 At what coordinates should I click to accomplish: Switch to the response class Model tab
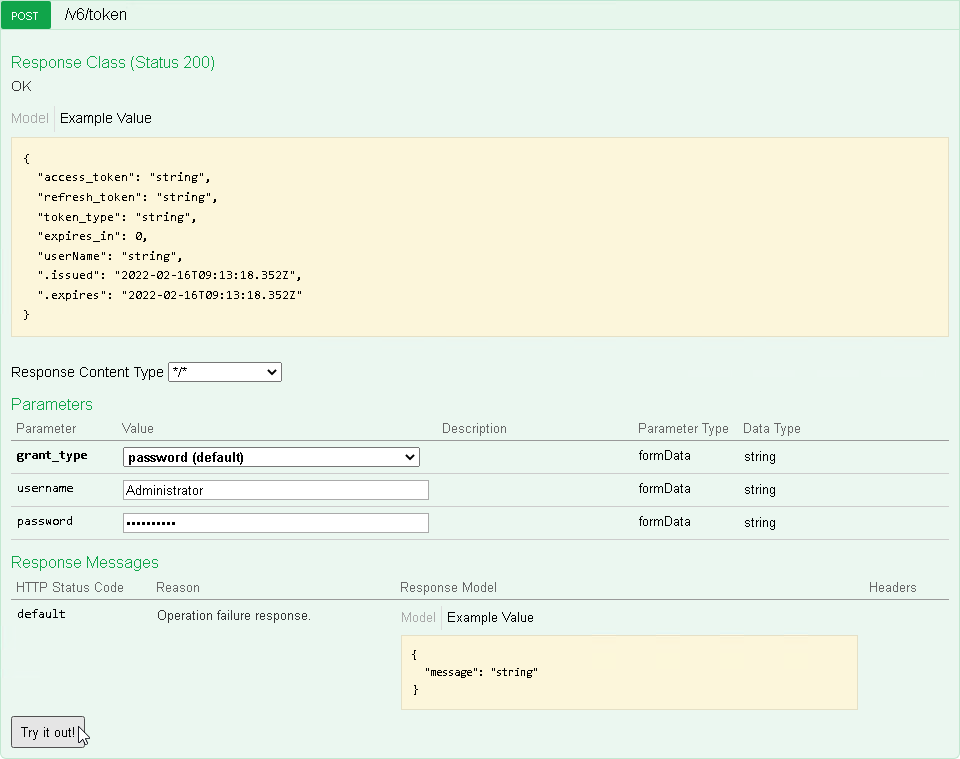(29, 118)
